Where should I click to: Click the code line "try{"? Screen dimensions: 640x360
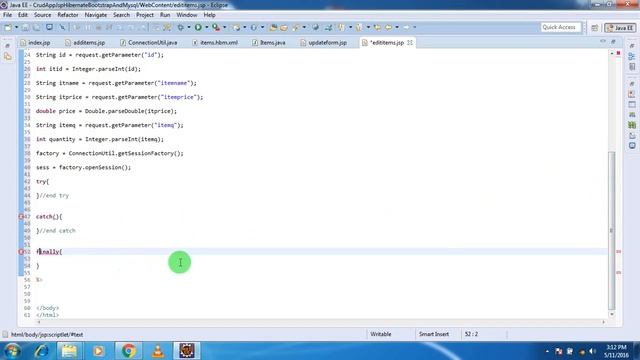(x=42, y=182)
